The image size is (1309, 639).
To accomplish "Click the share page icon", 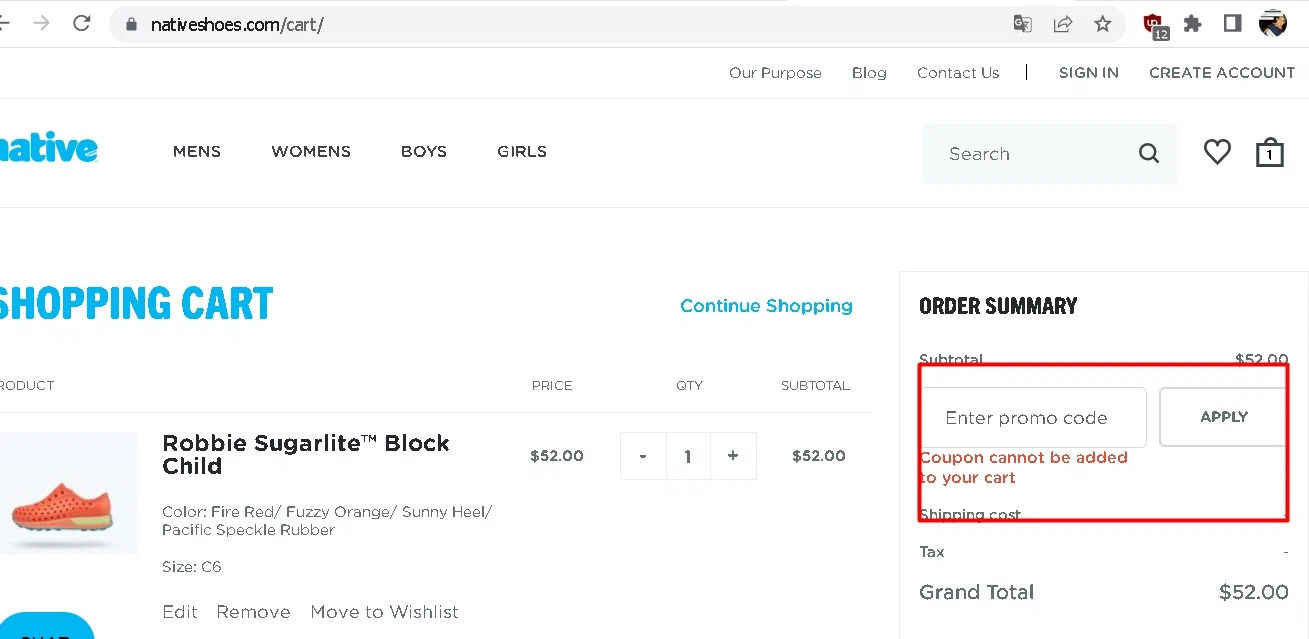I will tap(1063, 24).
